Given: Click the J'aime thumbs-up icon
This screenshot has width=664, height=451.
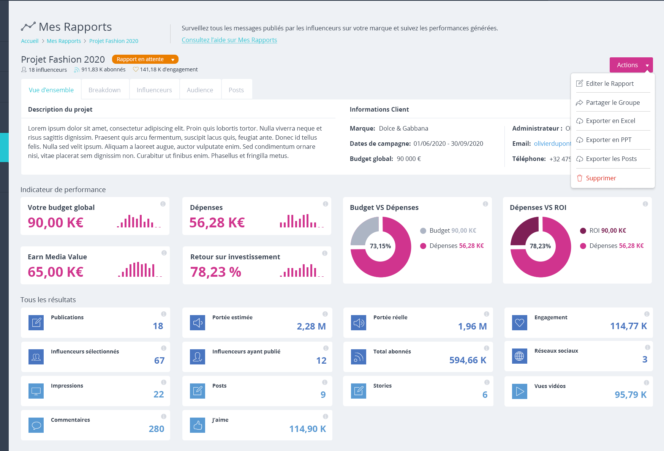Looking at the screenshot, I should tap(198, 425).
